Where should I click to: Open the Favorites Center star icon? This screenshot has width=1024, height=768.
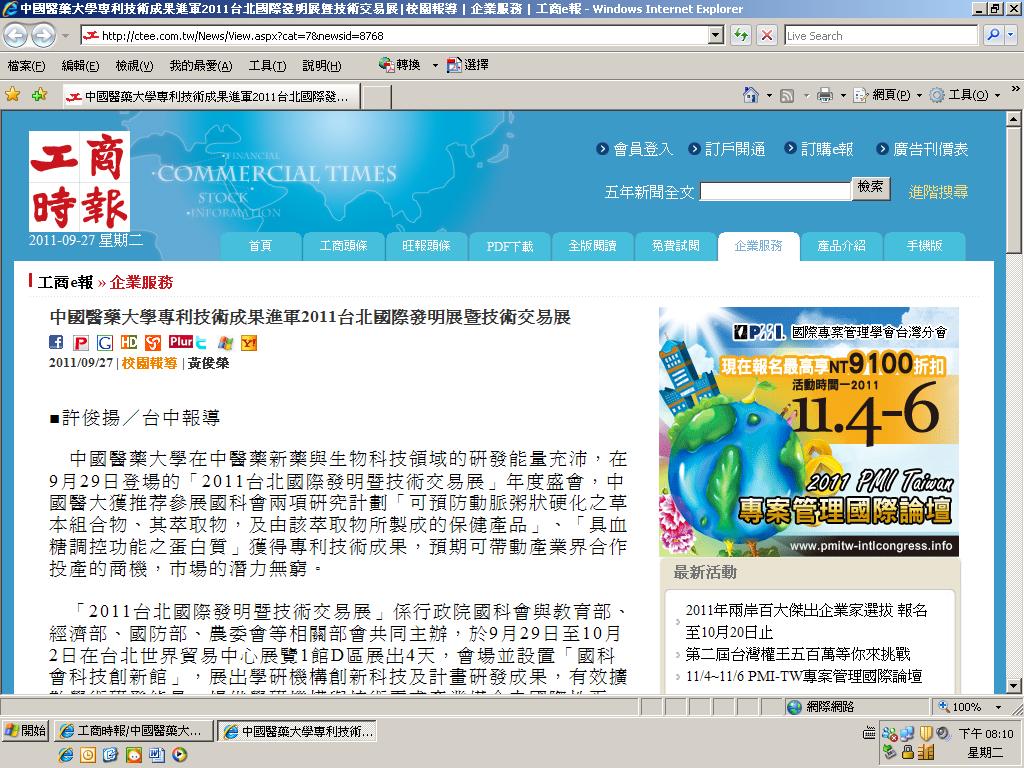[x=12, y=95]
